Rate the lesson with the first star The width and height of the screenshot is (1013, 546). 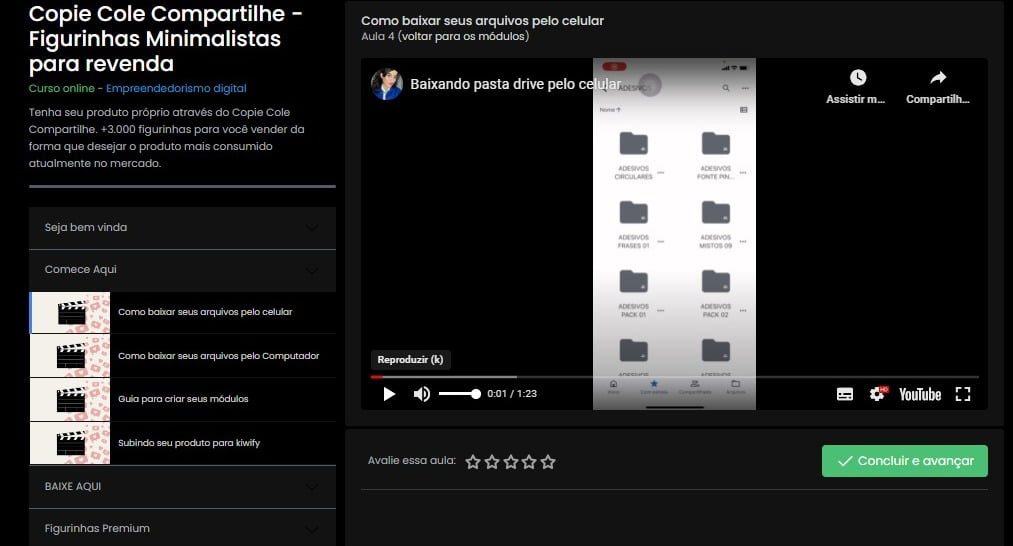(x=473, y=462)
